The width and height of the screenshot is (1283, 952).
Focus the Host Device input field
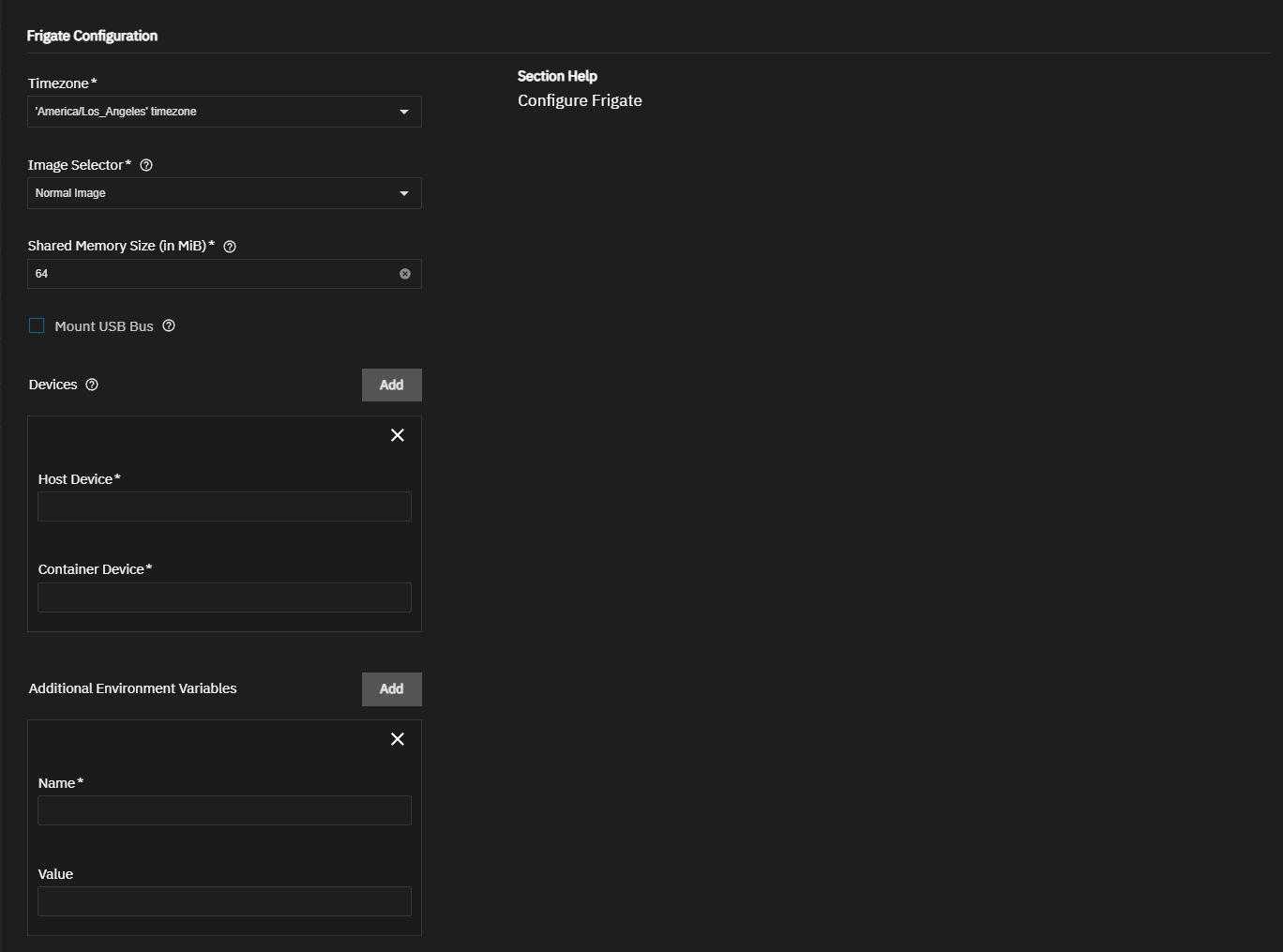click(224, 506)
